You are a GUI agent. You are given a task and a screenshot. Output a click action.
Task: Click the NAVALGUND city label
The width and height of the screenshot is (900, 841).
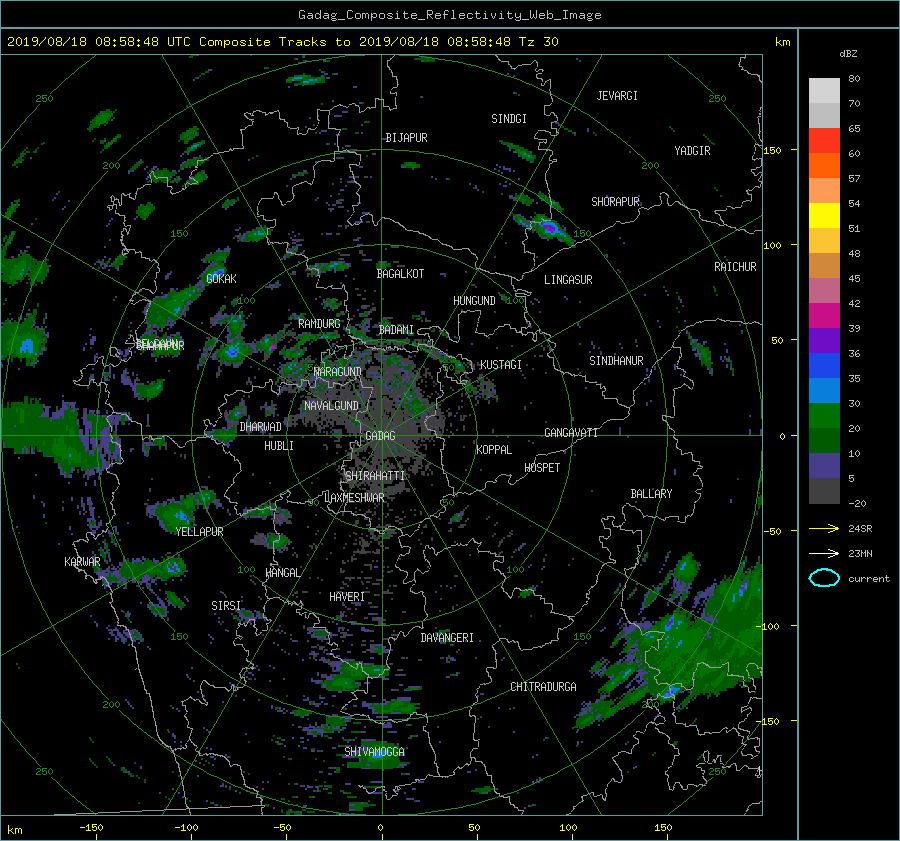click(331, 406)
